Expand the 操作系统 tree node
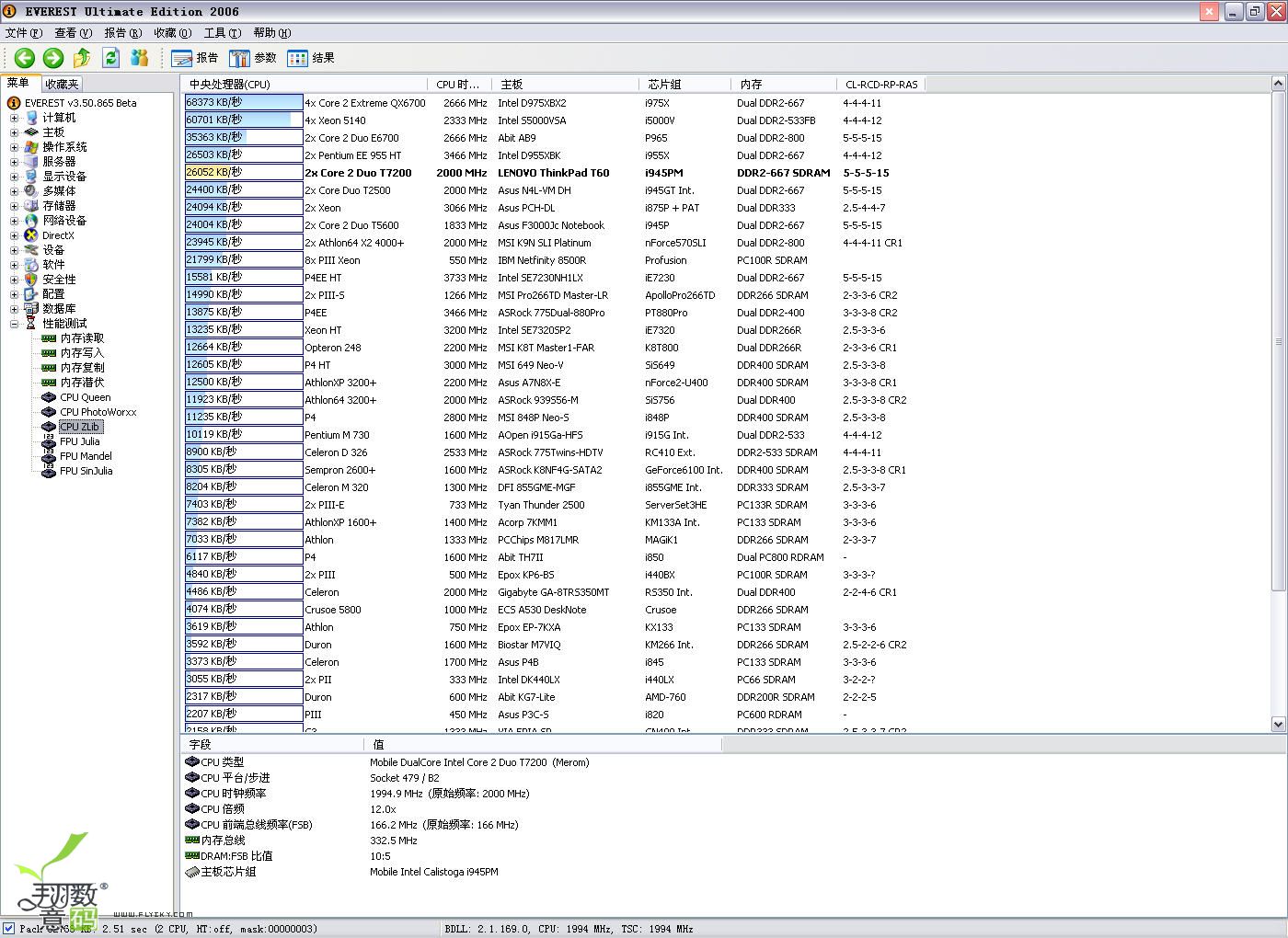Screen dimensions: 1288x938 (14, 147)
